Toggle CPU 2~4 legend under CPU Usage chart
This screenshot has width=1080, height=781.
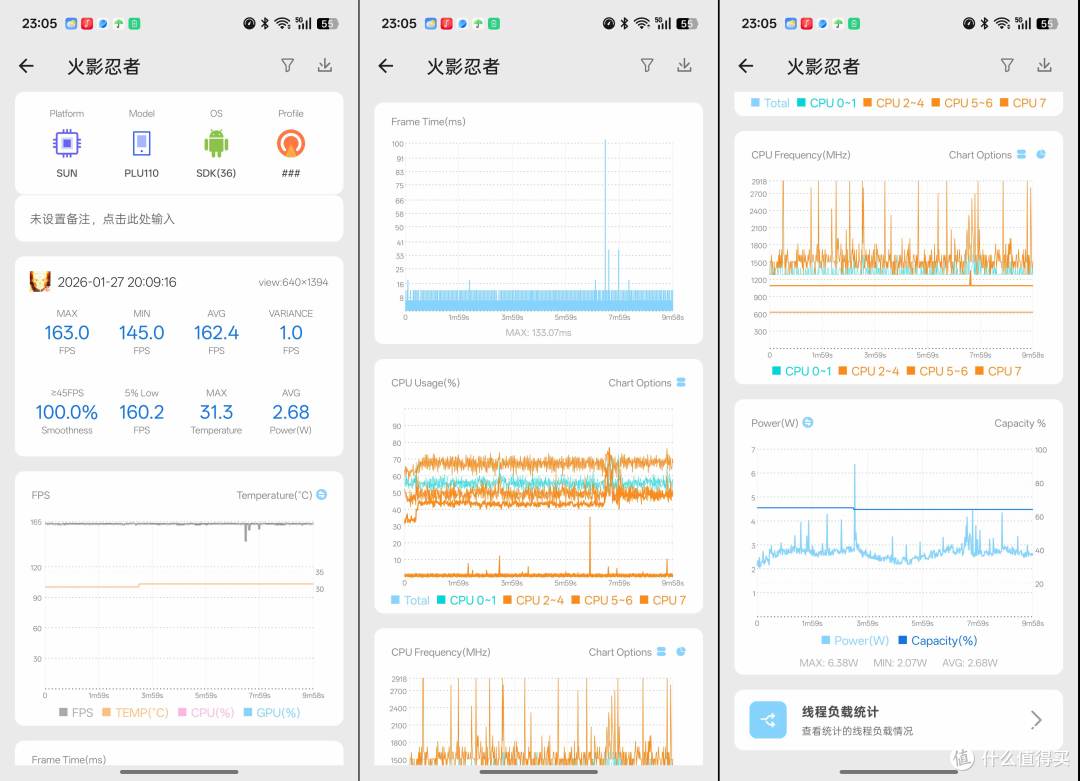[x=533, y=600]
